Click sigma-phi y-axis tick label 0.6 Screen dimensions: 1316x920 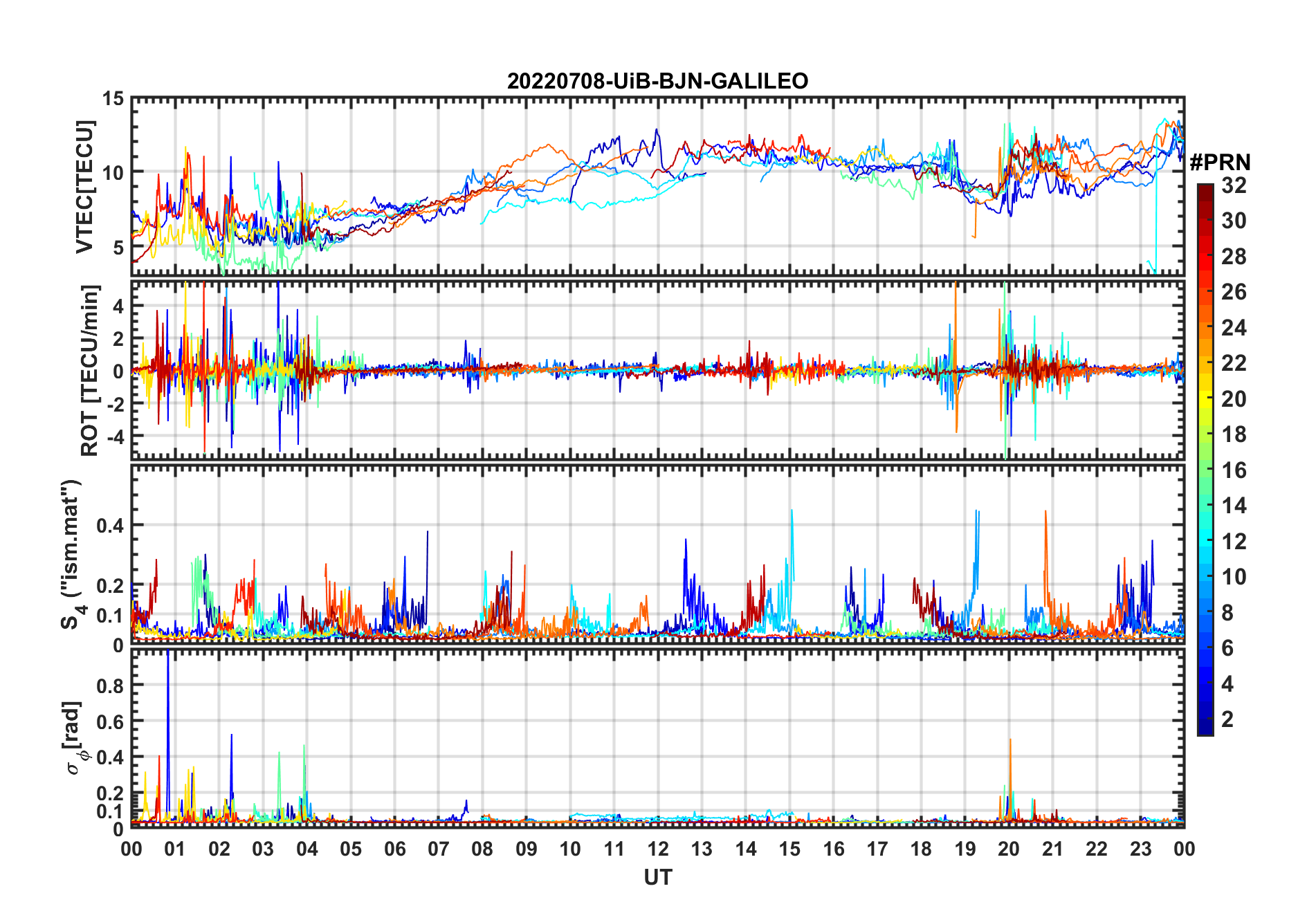coord(111,721)
